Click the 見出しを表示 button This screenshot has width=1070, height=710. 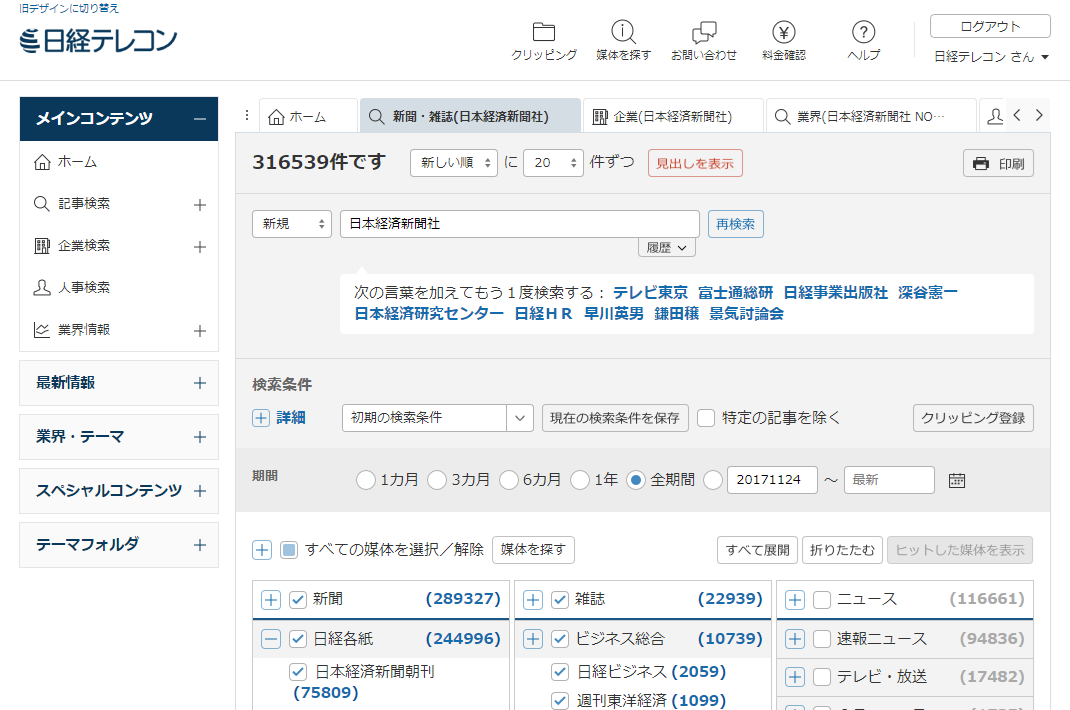click(695, 163)
